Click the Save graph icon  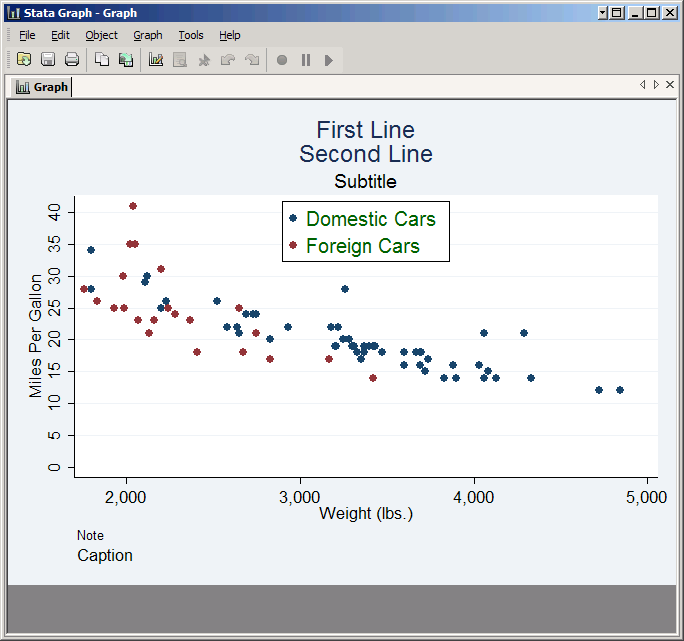coord(48,59)
